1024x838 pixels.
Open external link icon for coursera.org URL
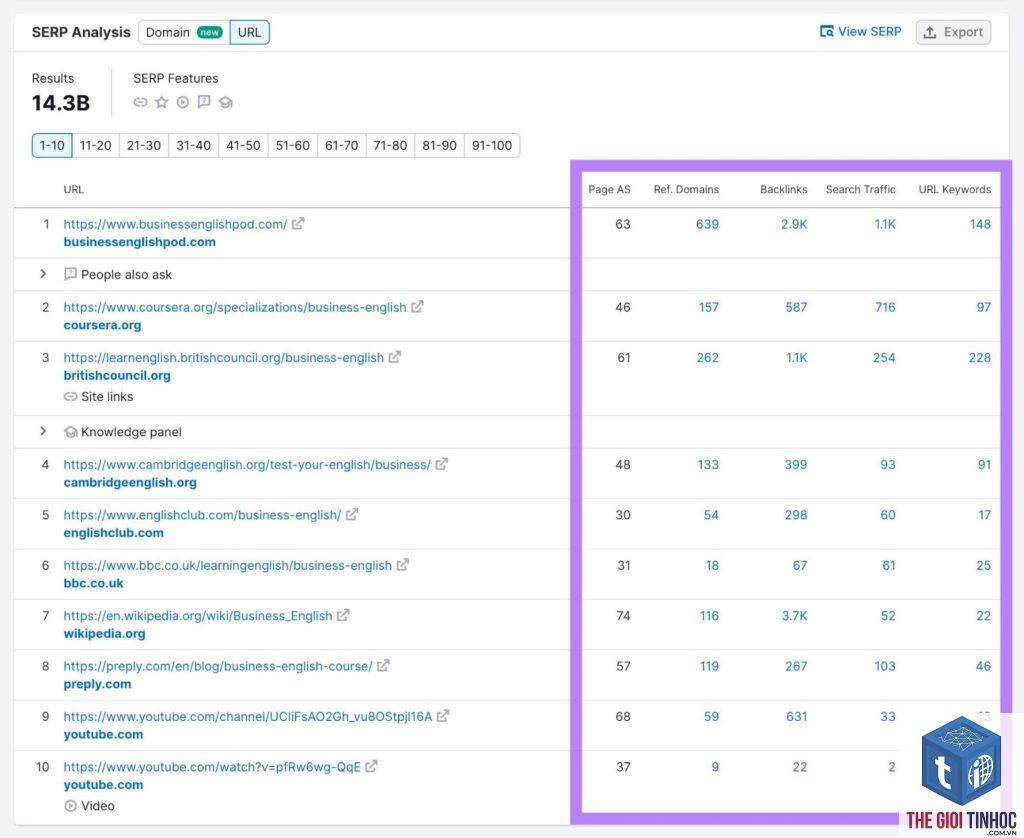point(417,306)
